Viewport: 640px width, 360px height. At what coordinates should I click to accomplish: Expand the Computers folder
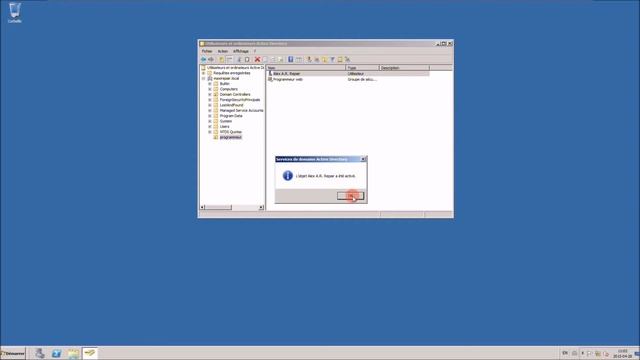click(x=210, y=89)
